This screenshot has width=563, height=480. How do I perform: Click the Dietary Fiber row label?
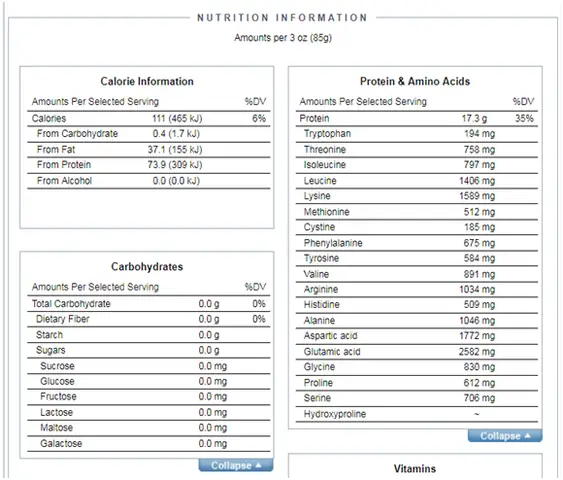pyautogui.click(x=62, y=319)
